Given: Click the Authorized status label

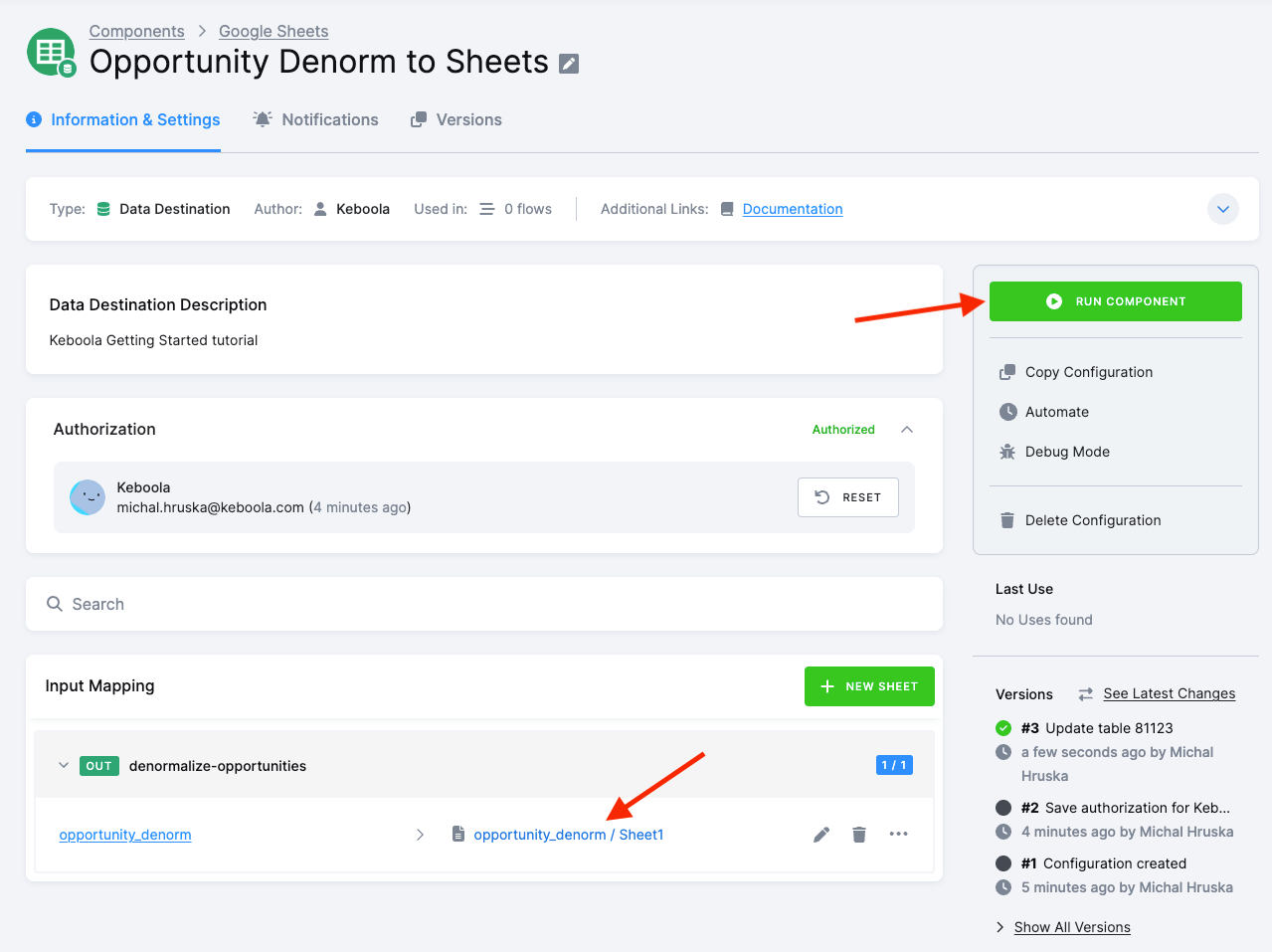Looking at the screenshot, I should click(x=843, y=430).
